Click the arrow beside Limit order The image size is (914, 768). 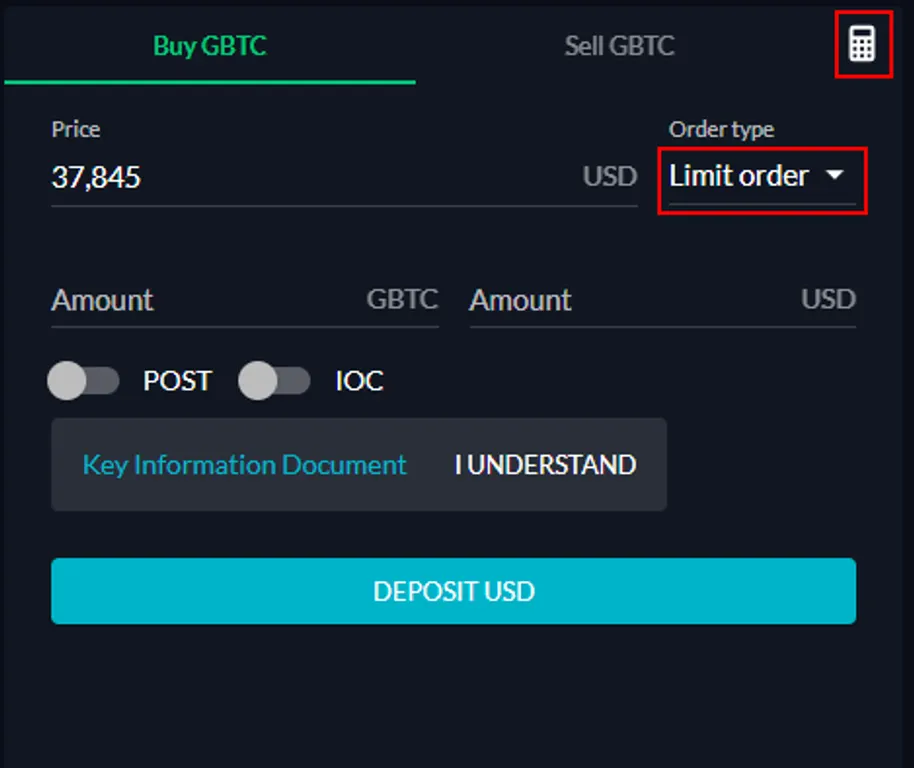835,174
